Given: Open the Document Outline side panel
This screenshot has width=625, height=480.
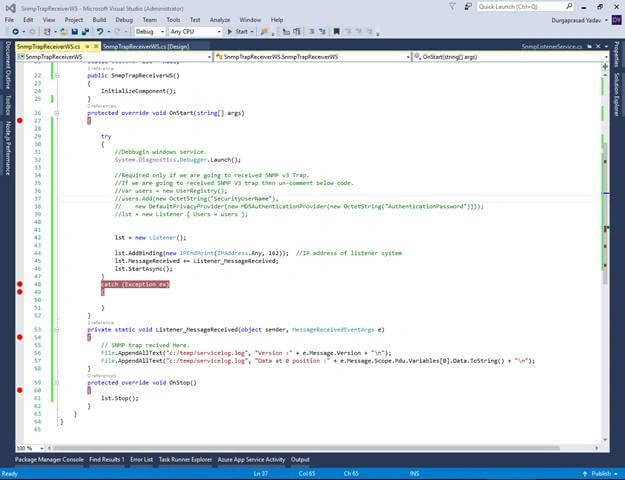Looking at the screenshot, I should coord(8,65).
